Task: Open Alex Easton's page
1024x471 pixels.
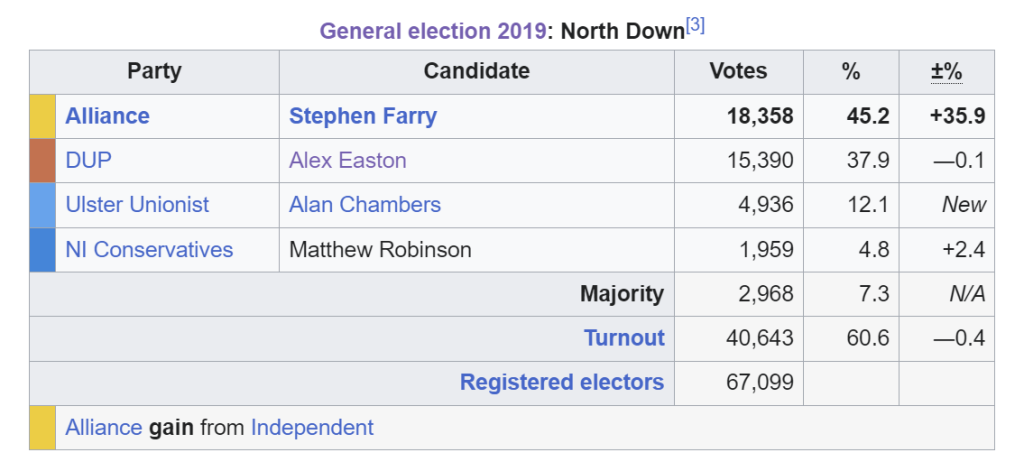Action: (347, 161)
